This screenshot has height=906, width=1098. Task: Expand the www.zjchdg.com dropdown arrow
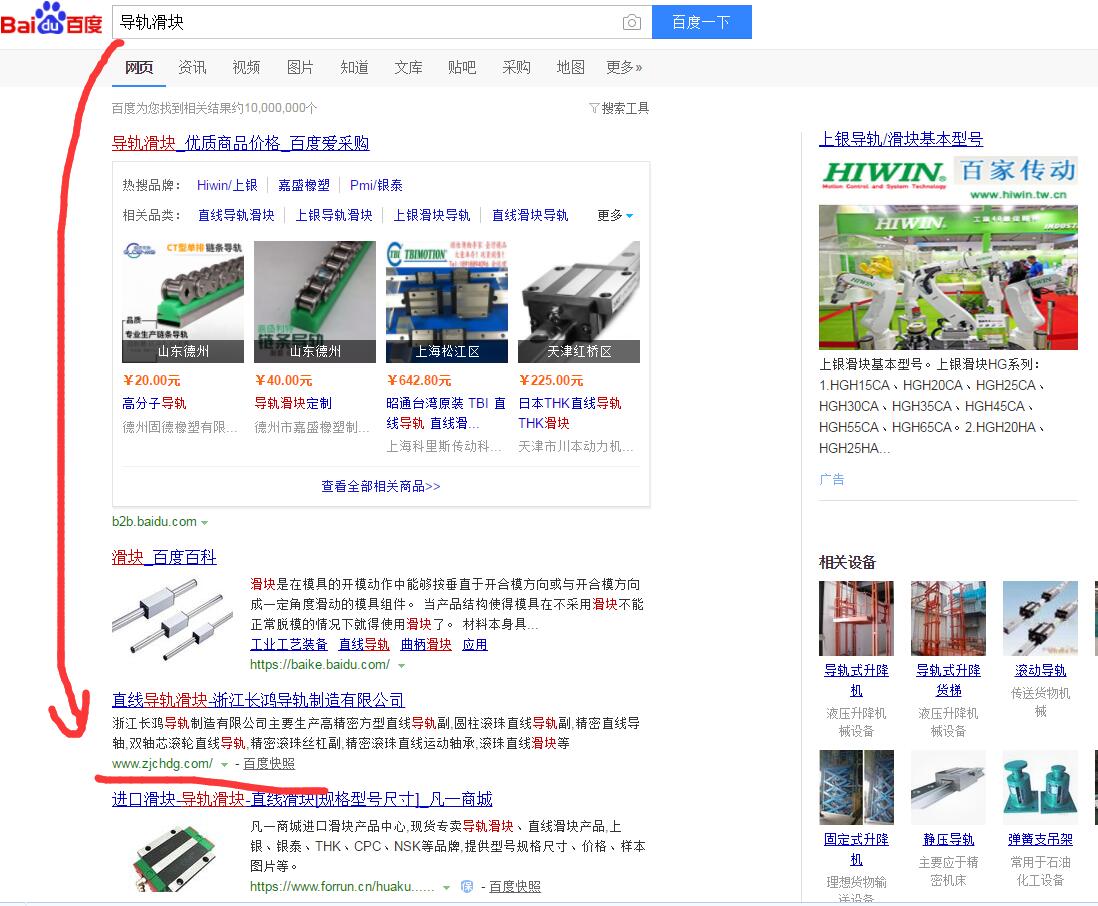[224, 765]
